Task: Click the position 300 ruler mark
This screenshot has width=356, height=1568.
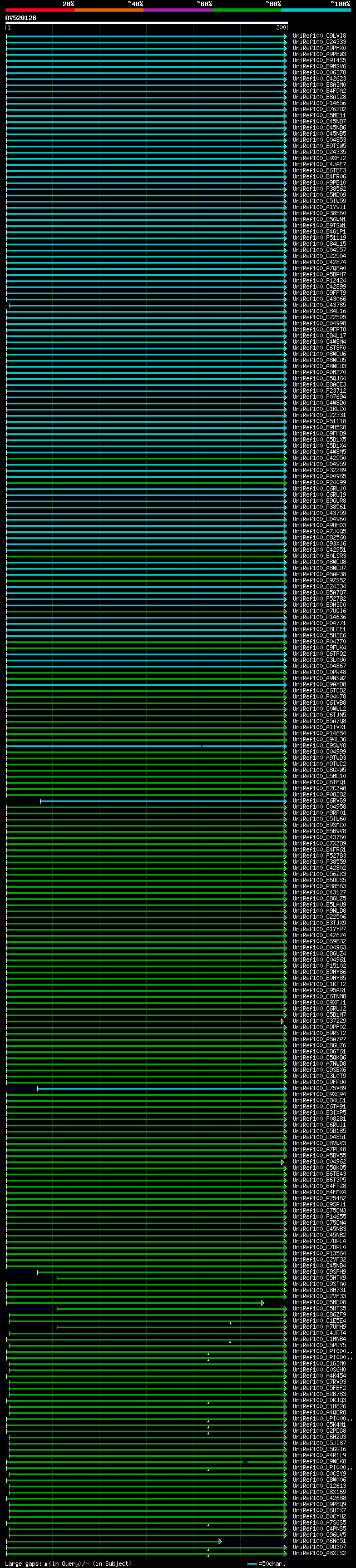Action: [281, 27]
